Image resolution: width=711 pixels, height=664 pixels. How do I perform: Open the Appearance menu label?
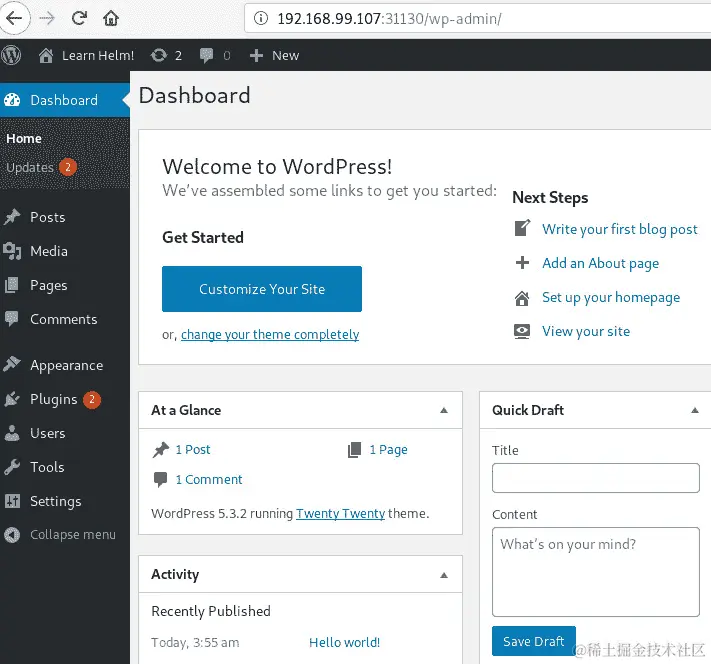coord(67,365)
